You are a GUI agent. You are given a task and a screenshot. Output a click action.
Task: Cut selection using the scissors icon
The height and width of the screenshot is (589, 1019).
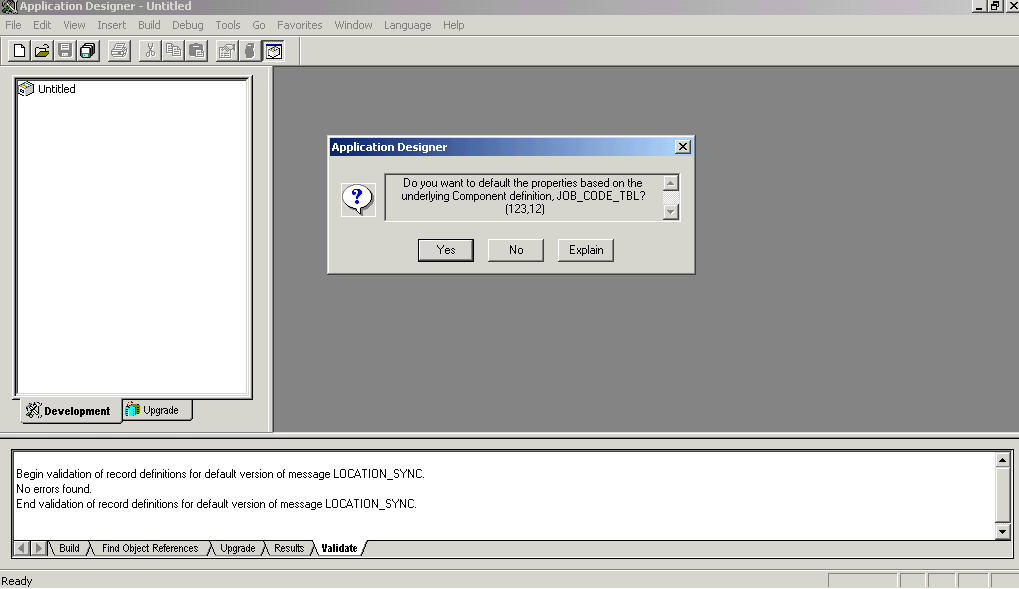click(148, 50)
